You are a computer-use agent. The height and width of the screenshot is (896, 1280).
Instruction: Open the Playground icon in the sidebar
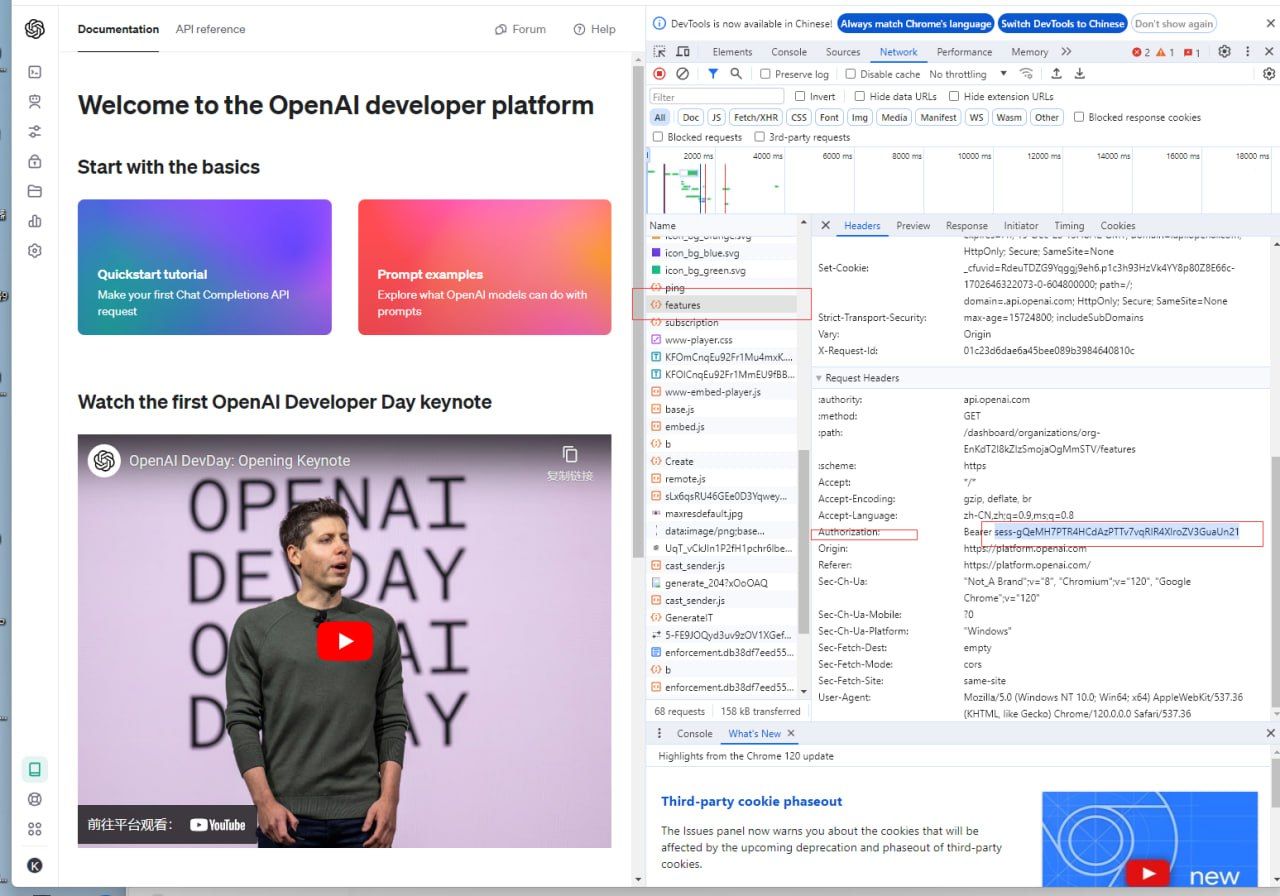35,72
